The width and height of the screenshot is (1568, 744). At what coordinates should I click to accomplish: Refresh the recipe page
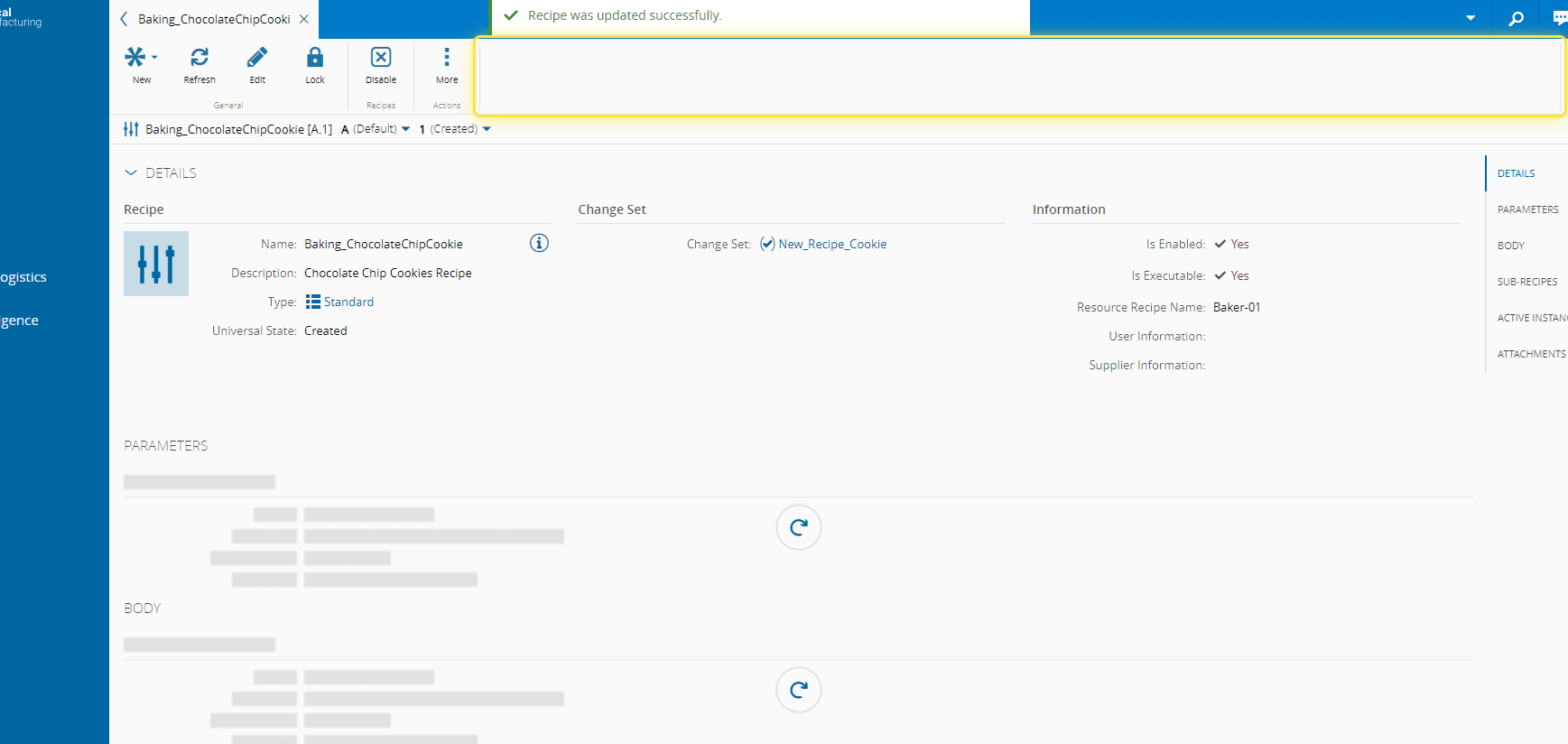point(199,65)
